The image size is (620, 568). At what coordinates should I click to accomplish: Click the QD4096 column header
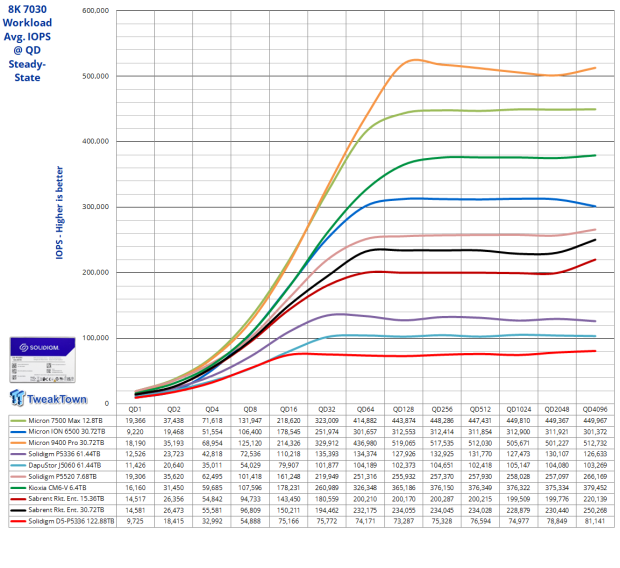point(595,409)
